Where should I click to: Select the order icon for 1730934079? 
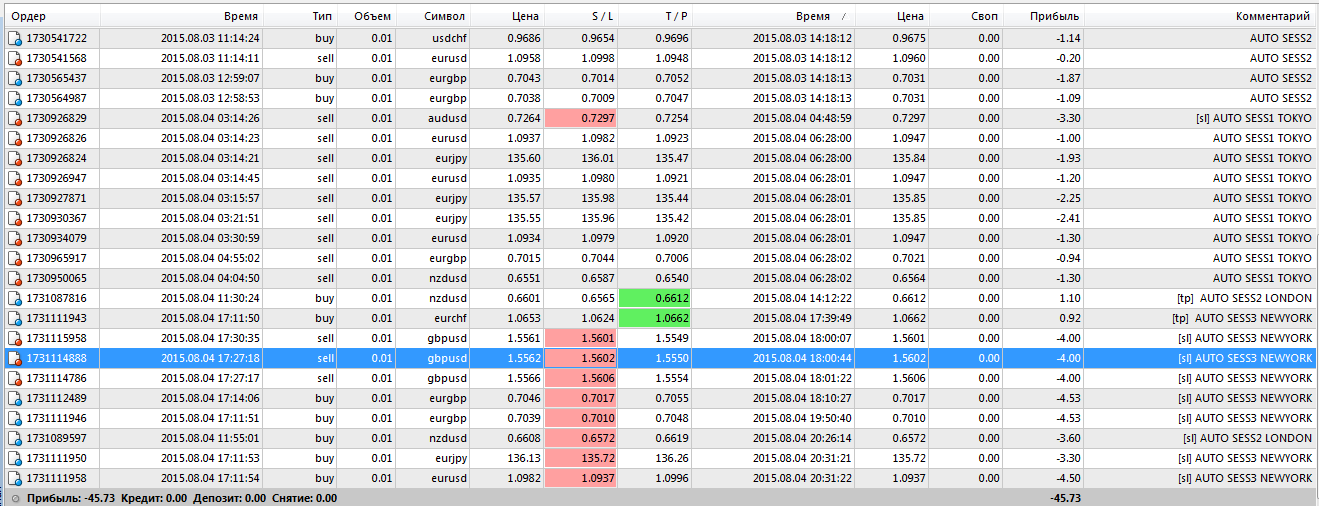15,238
